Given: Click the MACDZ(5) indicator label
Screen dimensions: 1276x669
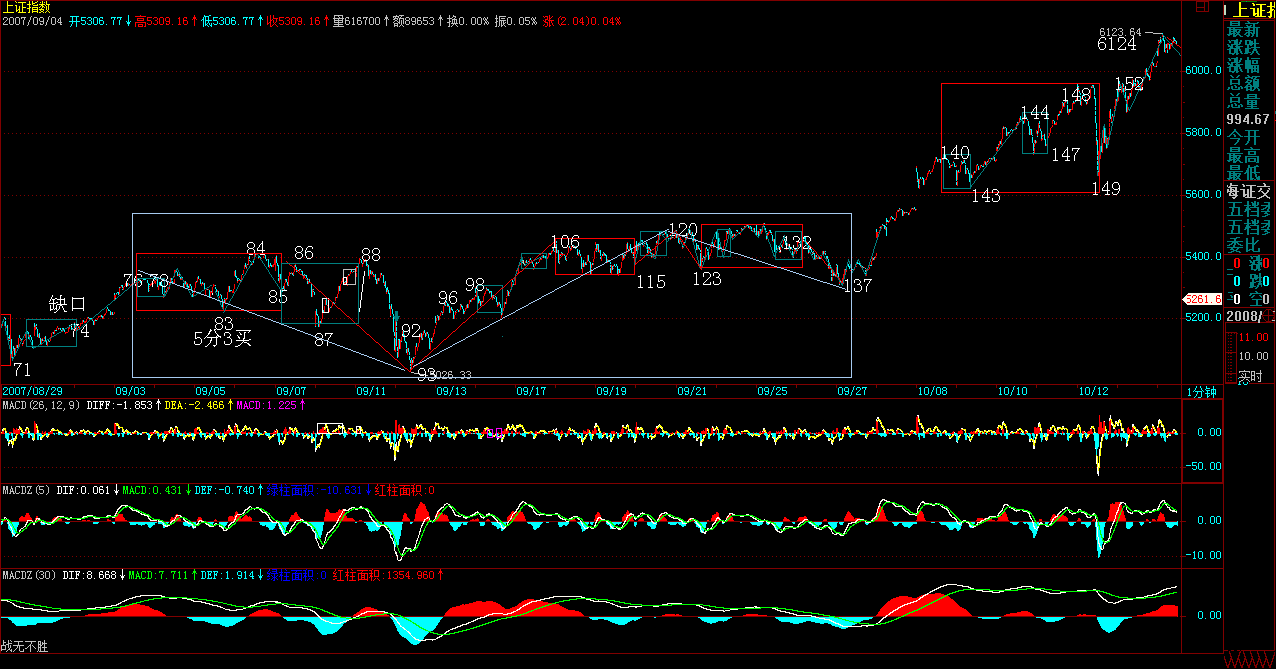Looking at the screenshot, I should point(28,490).
